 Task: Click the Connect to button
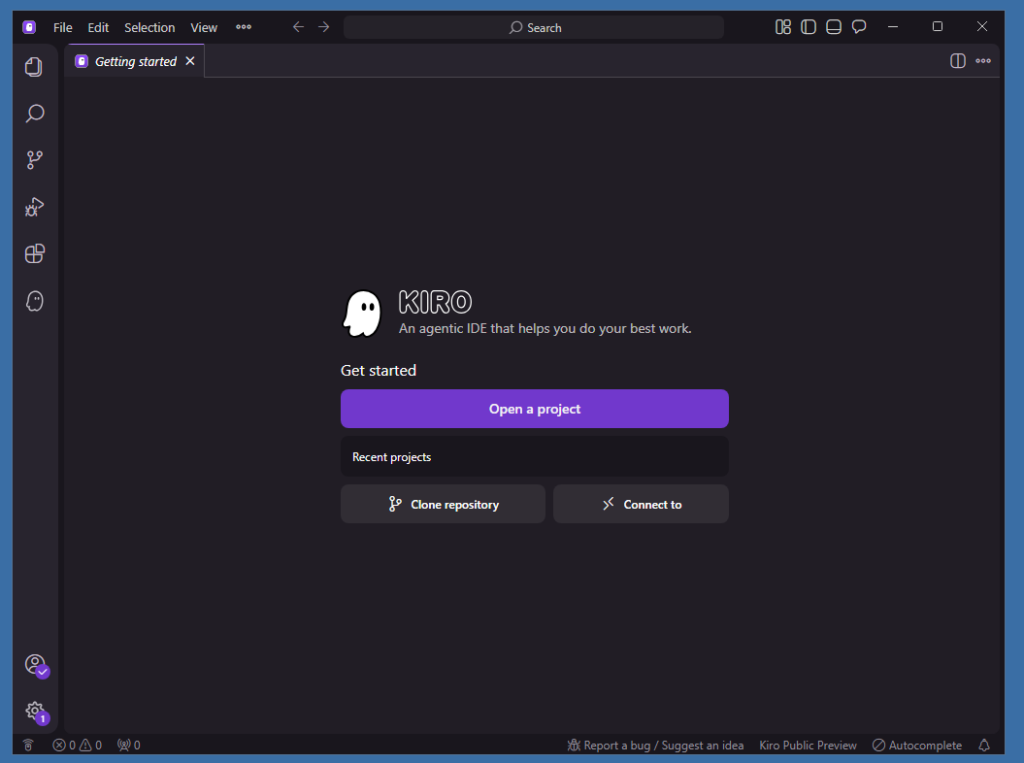pyautogui.click(x=641, y=504)
